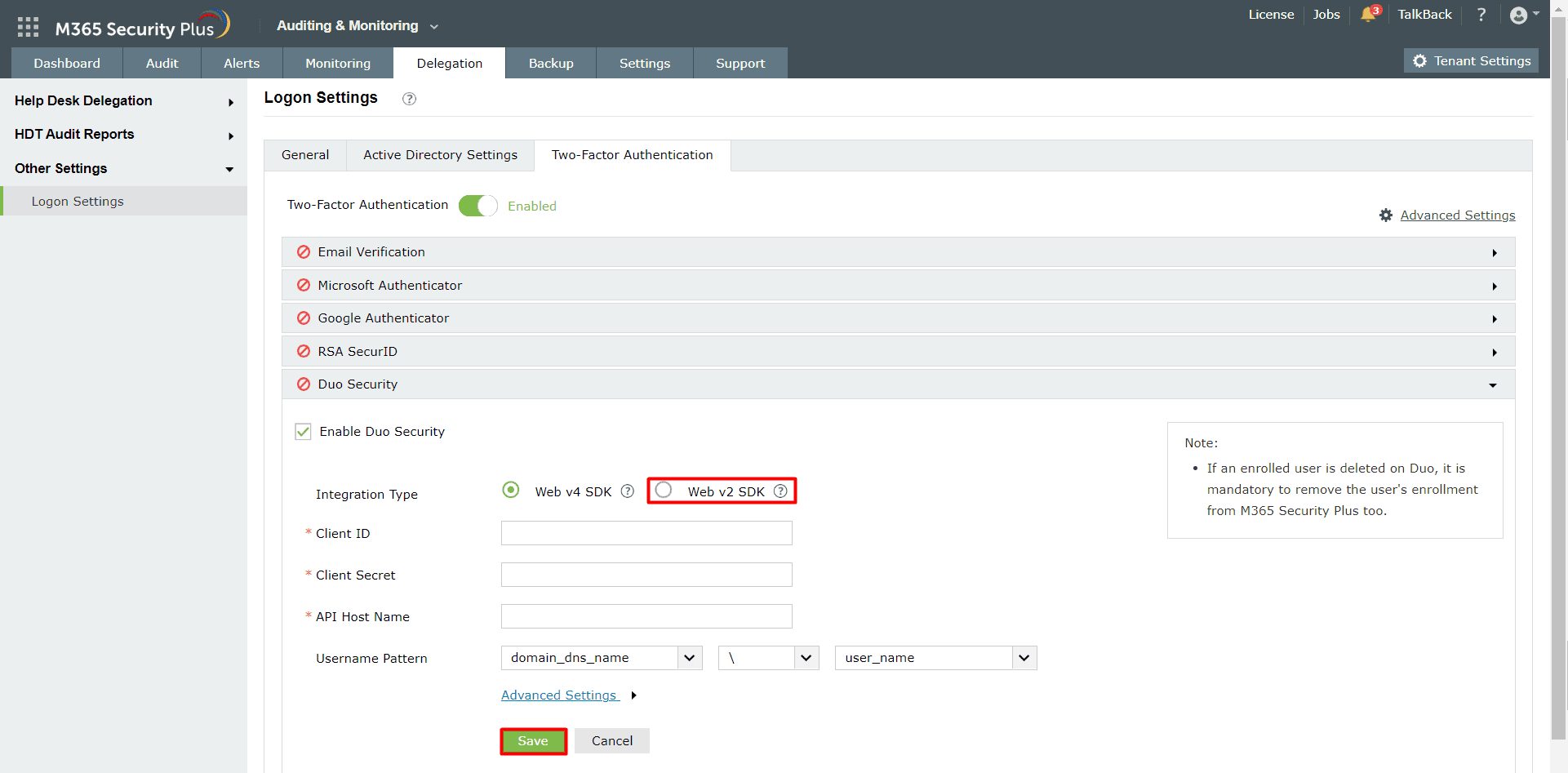1568x773 pixels.
Task: Expand the Email Verification section
Action: click(898, 252)
